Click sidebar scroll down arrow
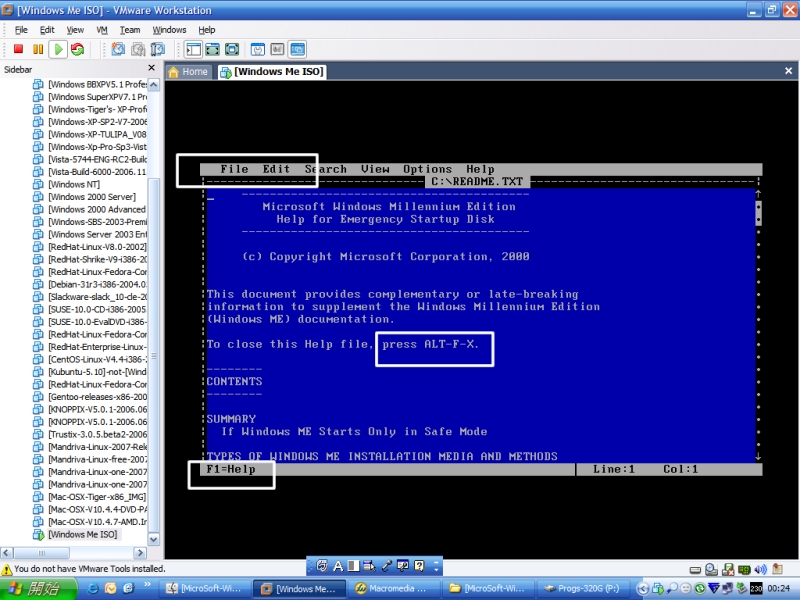This screenshot has width=800, height=600. click(154, 539)
